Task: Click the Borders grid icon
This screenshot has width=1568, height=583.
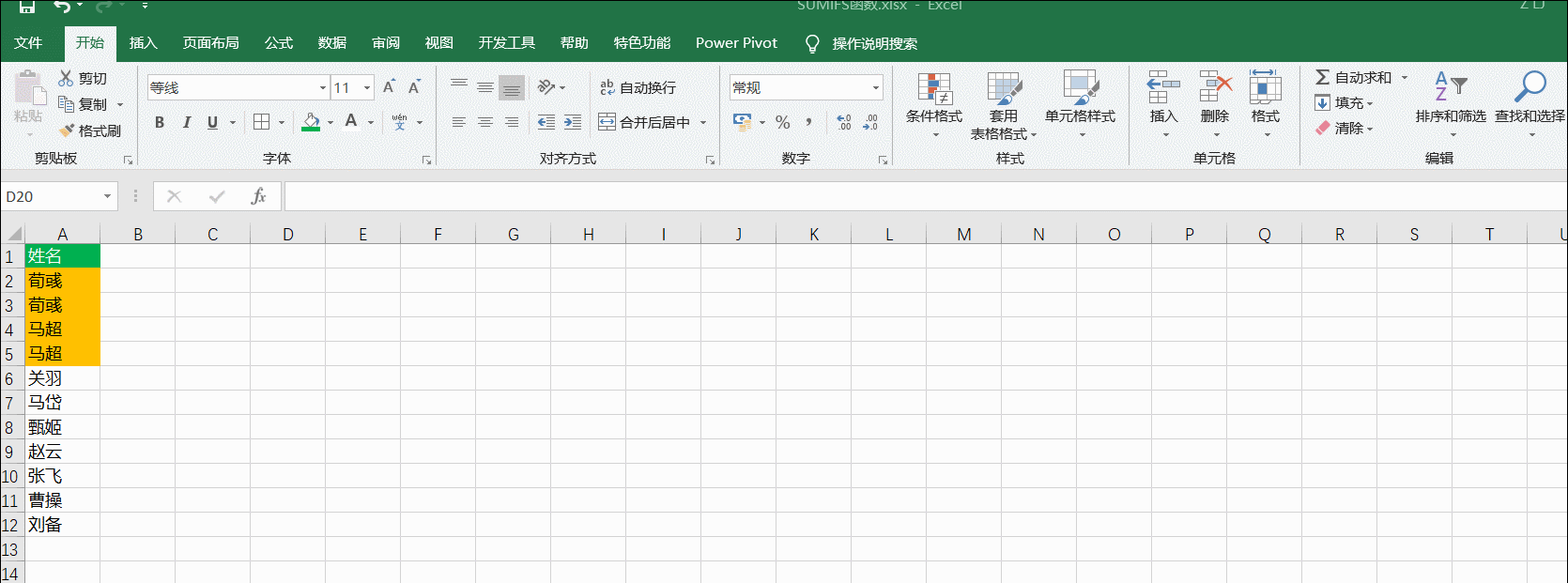Action: pos(262,122)
